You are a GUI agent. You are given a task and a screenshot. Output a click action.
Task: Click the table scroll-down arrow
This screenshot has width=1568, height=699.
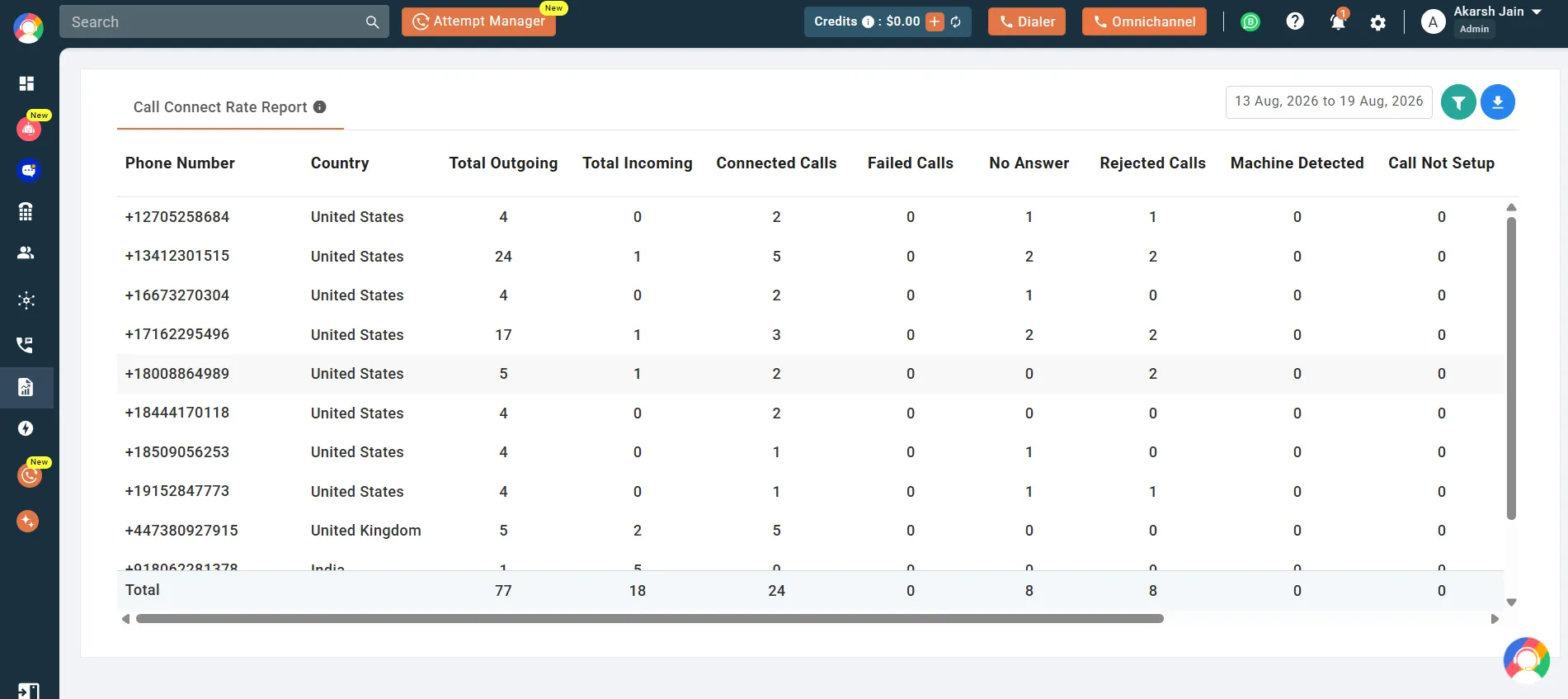point(1511,602)
